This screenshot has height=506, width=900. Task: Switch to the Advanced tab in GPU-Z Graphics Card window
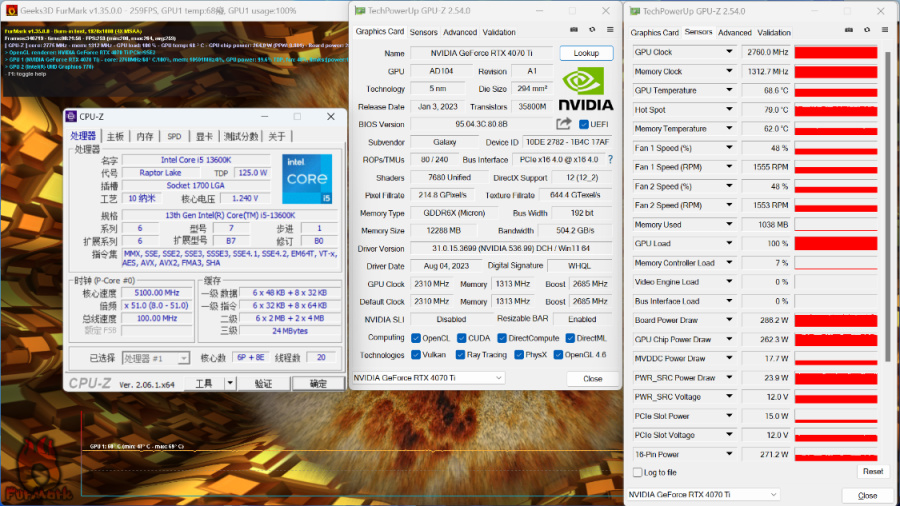point(460,32)
